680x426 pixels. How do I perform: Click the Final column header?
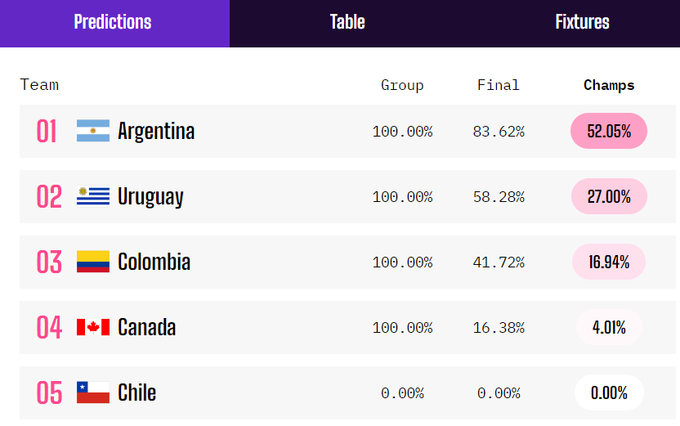click(498, 85)
